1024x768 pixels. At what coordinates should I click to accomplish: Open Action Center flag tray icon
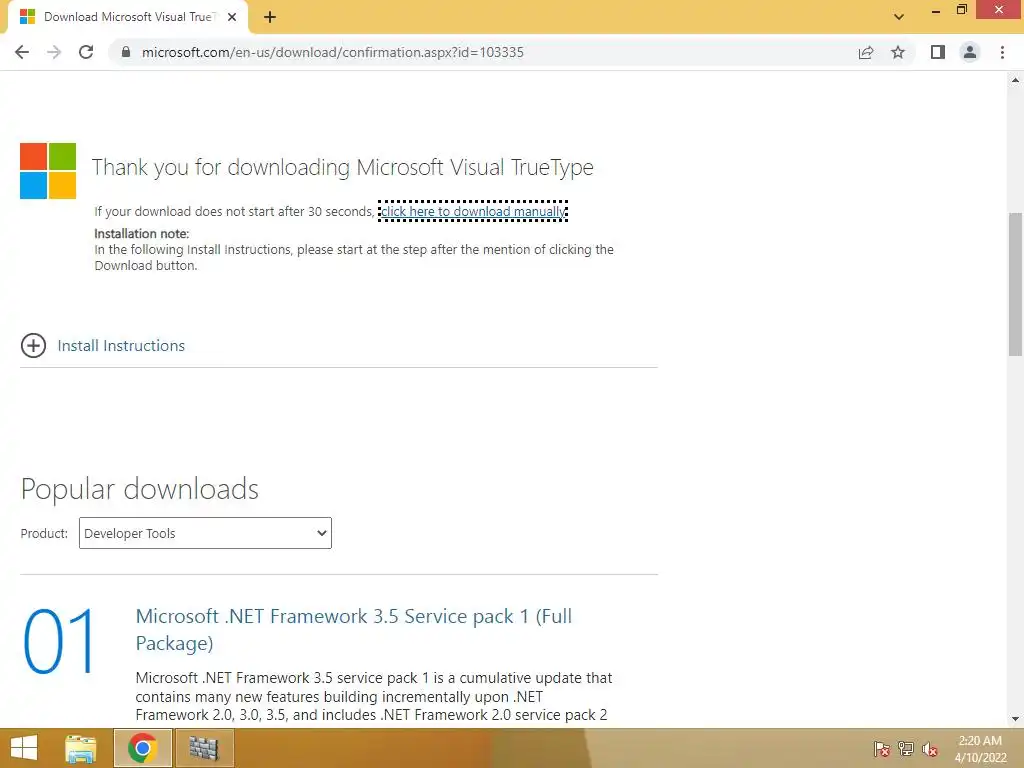click(x=882, y=749)
